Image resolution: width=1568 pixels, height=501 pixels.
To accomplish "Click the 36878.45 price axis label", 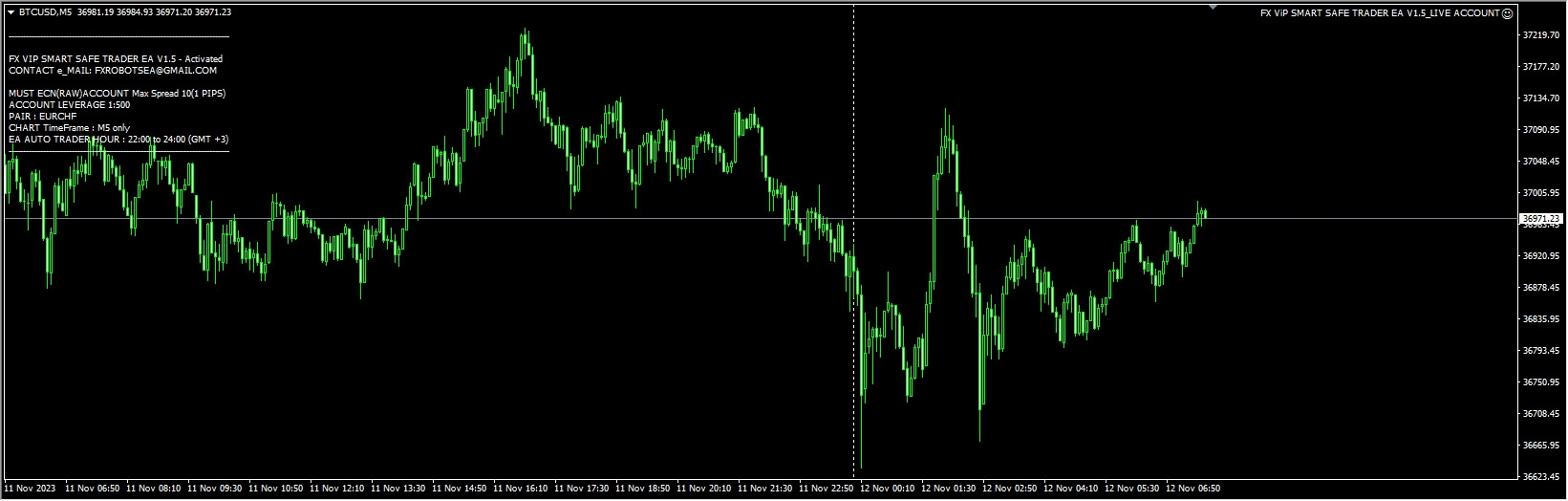I will [x=1542, y=288].
